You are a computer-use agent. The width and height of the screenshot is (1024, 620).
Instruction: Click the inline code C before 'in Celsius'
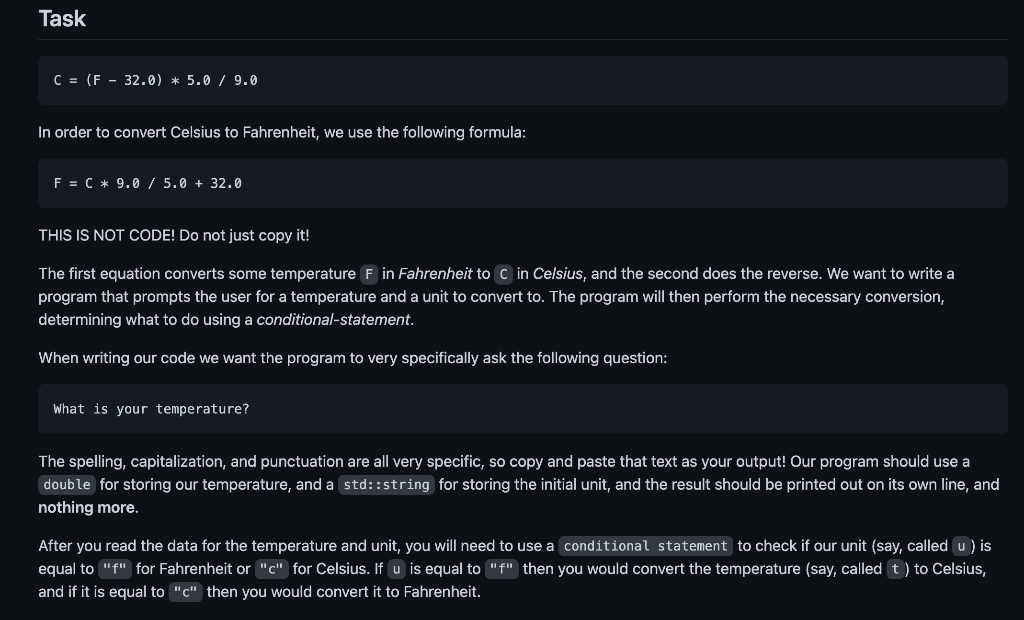[x=504, y=274]
